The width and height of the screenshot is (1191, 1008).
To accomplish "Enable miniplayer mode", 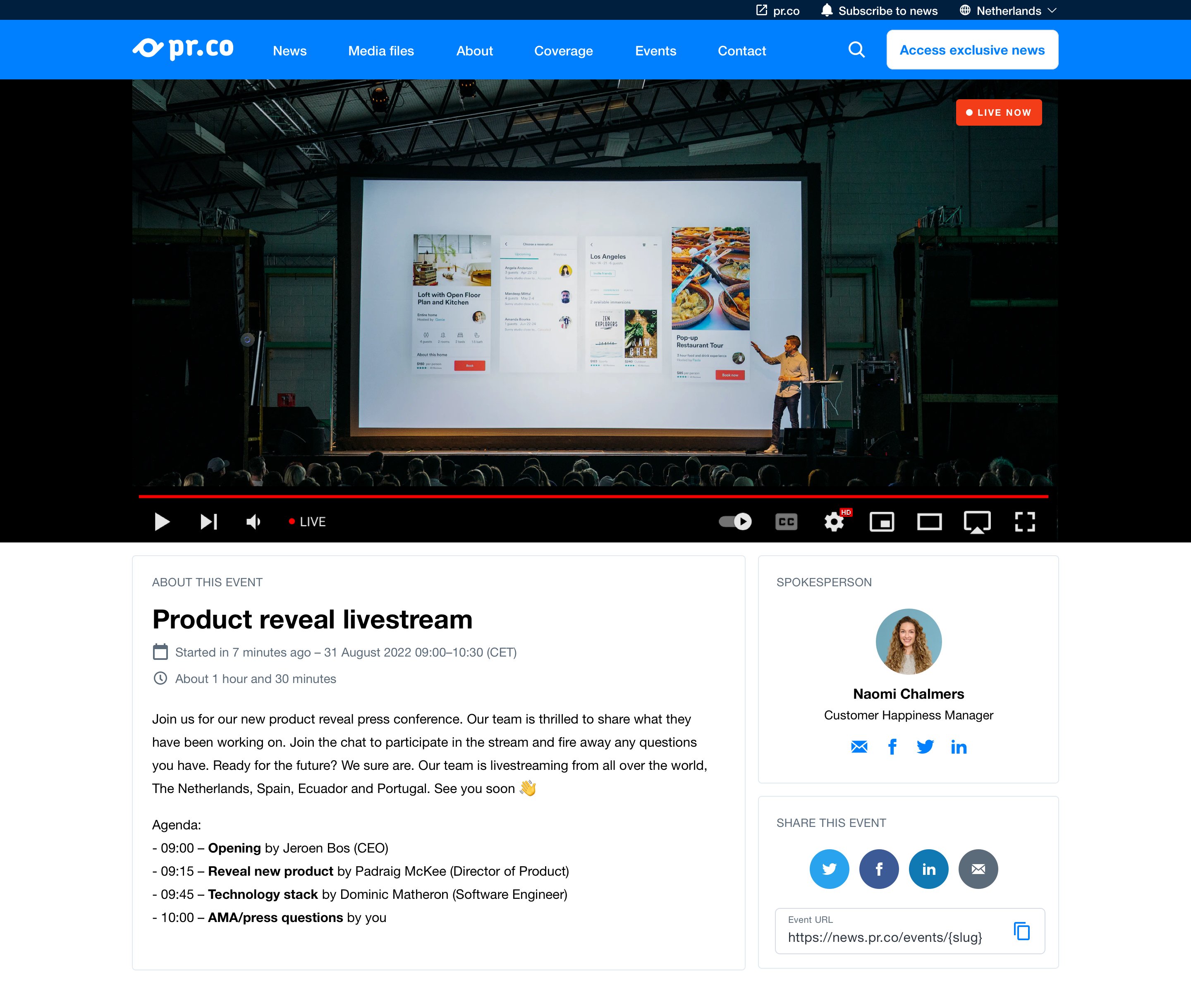I will [x=882, y=522].
